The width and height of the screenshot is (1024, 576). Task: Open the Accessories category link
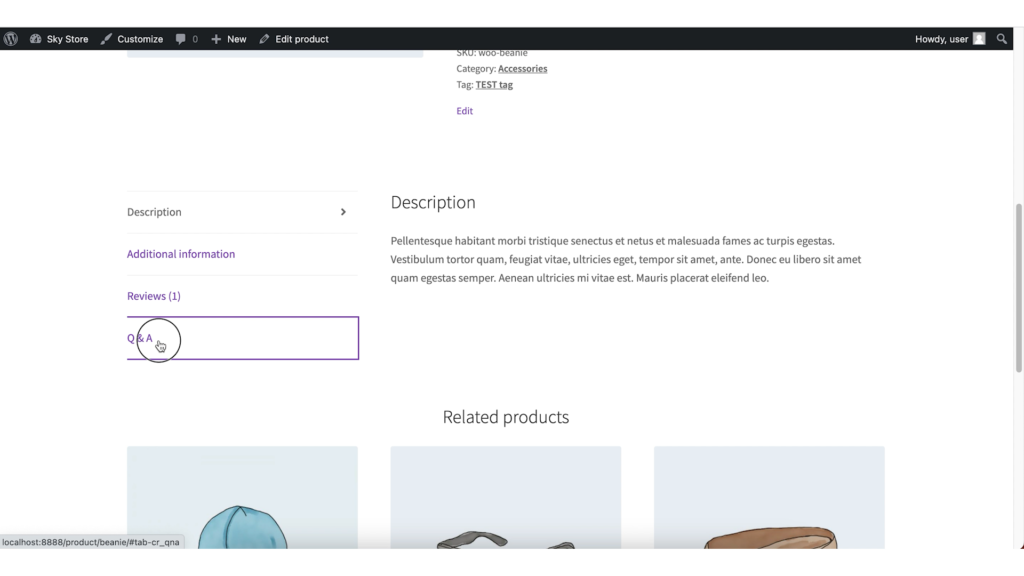(521, 68)
